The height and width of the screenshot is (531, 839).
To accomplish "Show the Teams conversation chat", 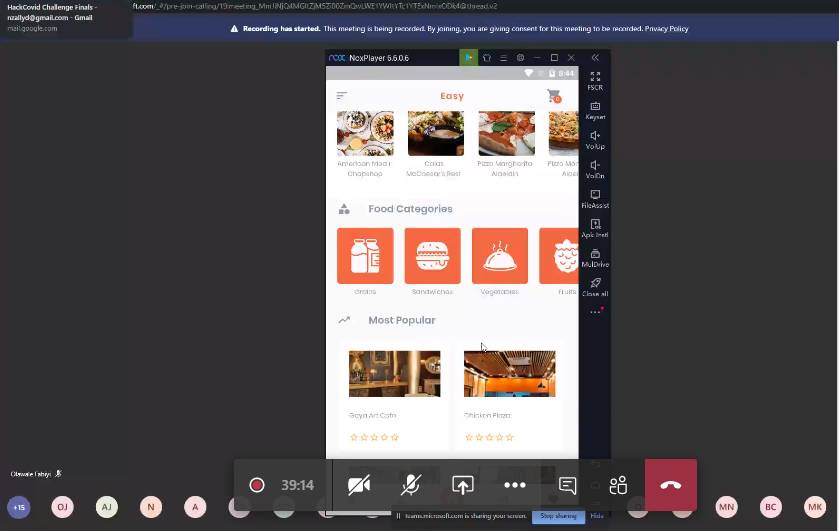I will [x=567, y=485].
